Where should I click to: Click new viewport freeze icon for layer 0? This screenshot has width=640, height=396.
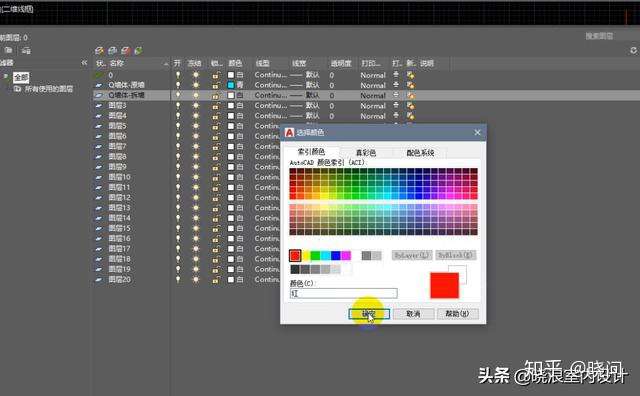(410, 75)
